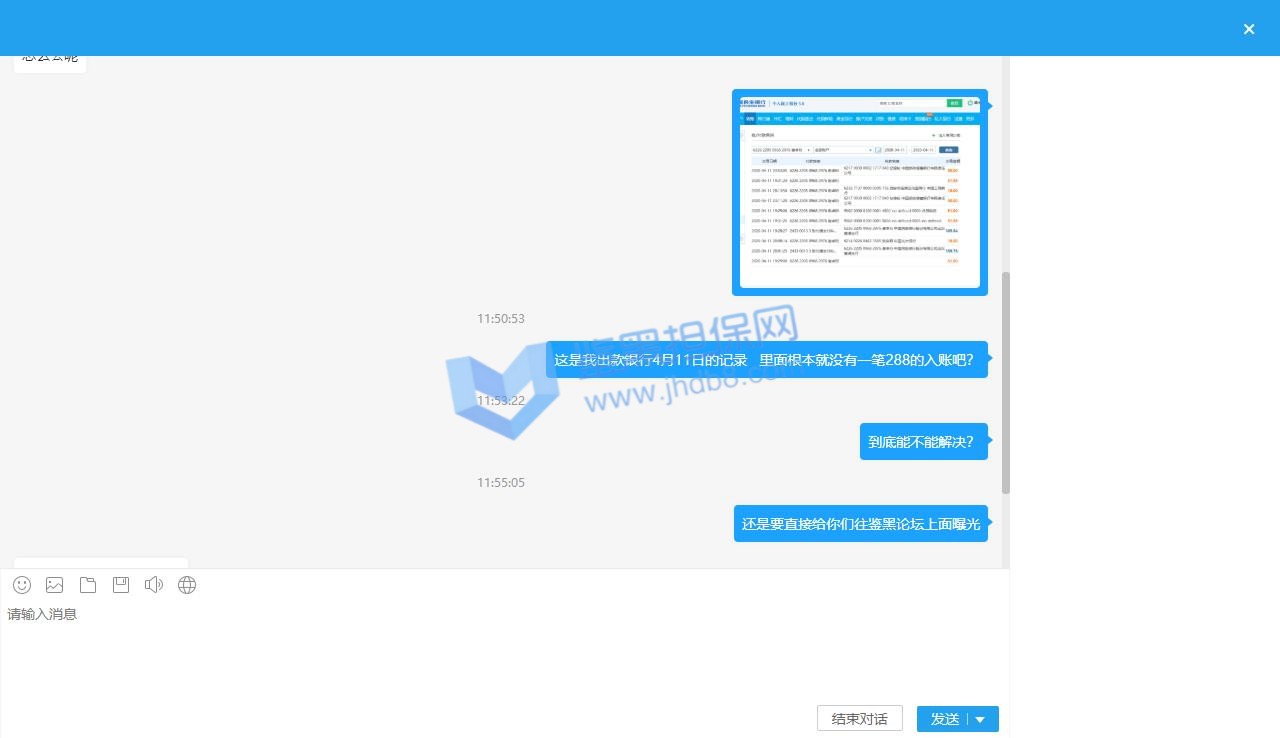
Task: Click the chat vertical scrollbar thumb
Action: point(1005,382)
